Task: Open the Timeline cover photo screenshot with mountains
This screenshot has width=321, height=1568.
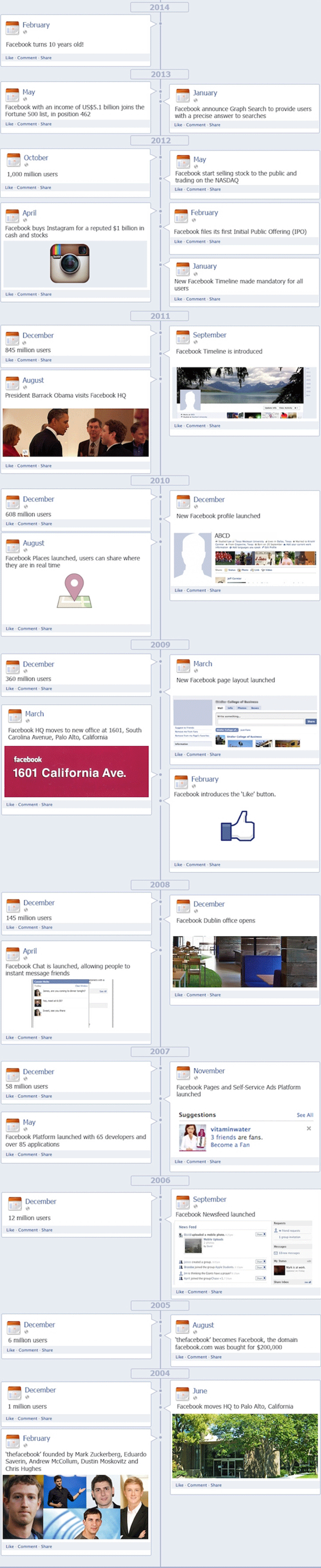Action: click(x=244, y=392)
